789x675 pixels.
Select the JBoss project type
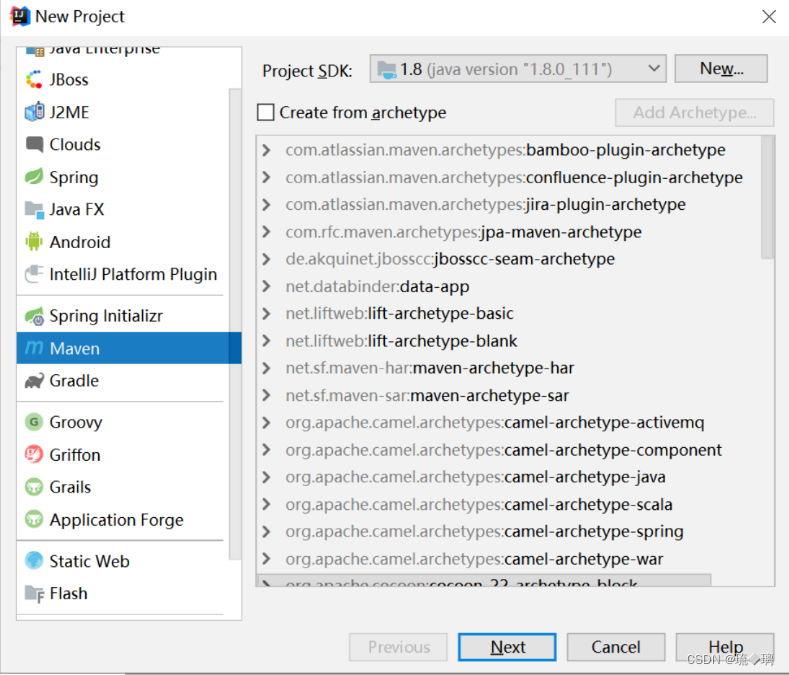(123, 80)
